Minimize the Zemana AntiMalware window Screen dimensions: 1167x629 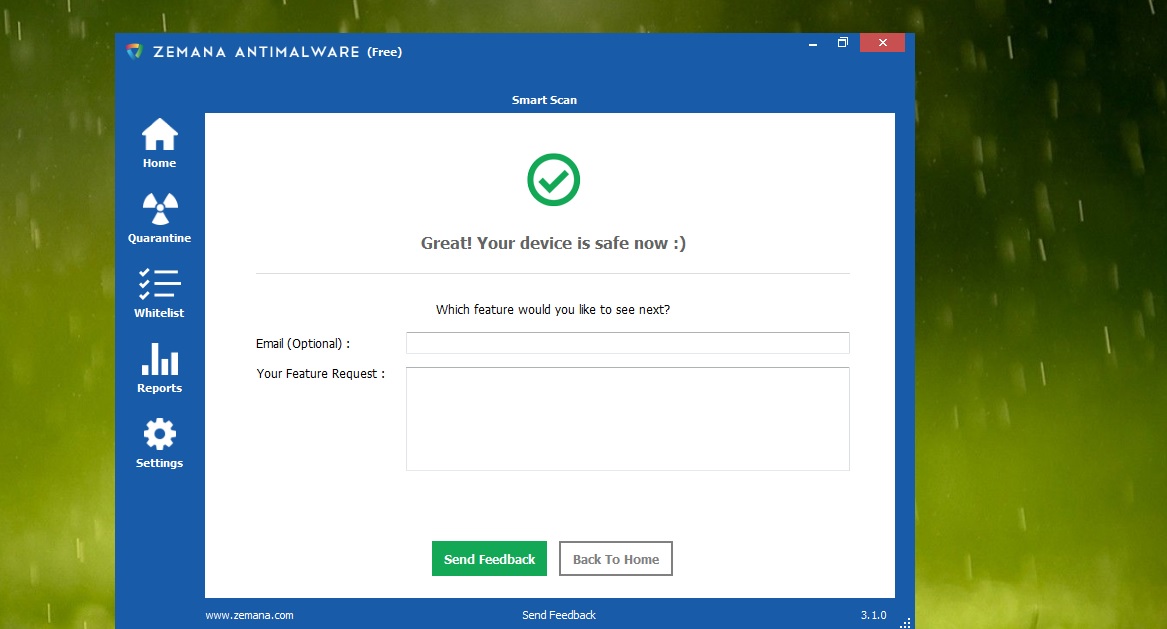point(813,43)
